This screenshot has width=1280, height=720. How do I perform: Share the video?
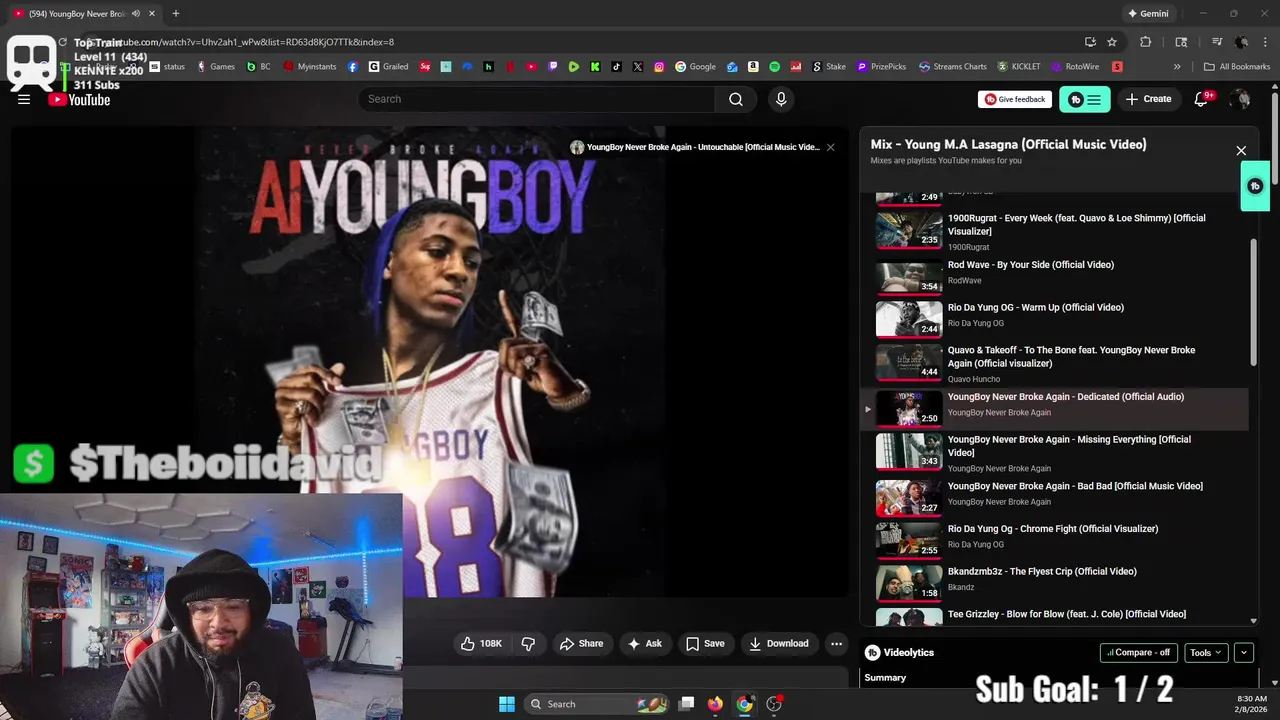[581, 644]
